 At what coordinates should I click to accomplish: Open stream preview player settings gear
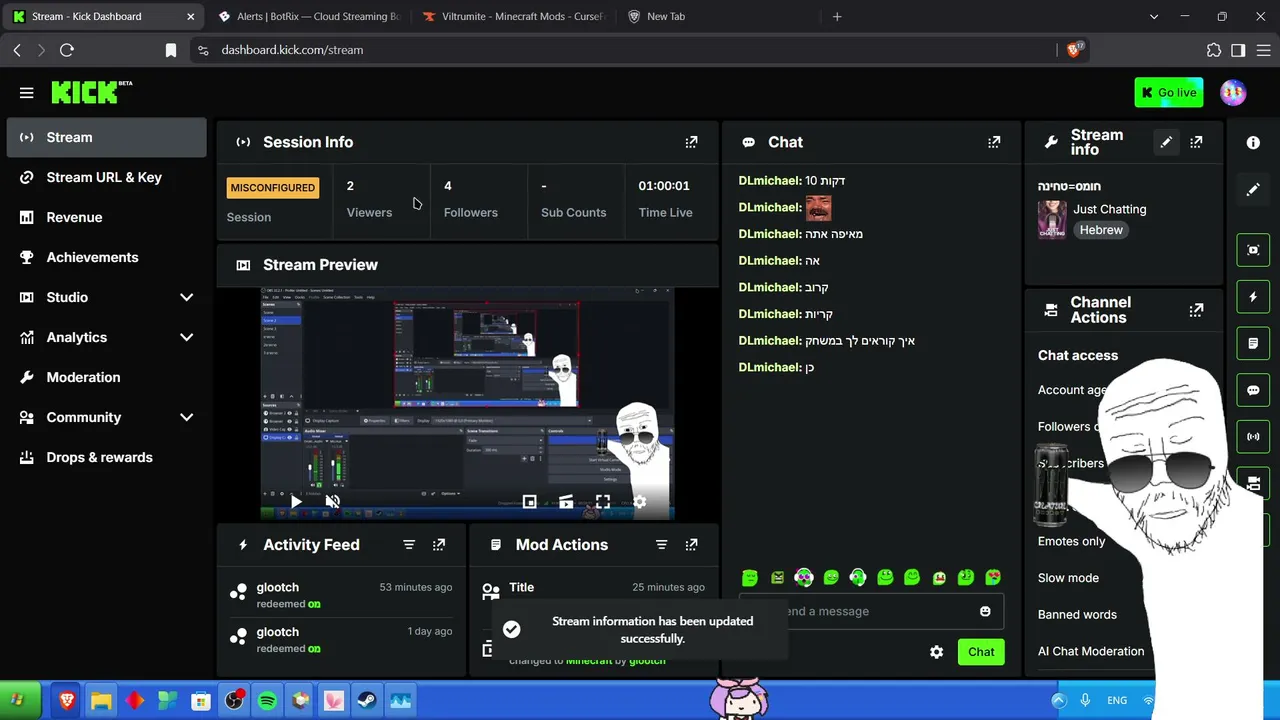click(x=640, y=502)
